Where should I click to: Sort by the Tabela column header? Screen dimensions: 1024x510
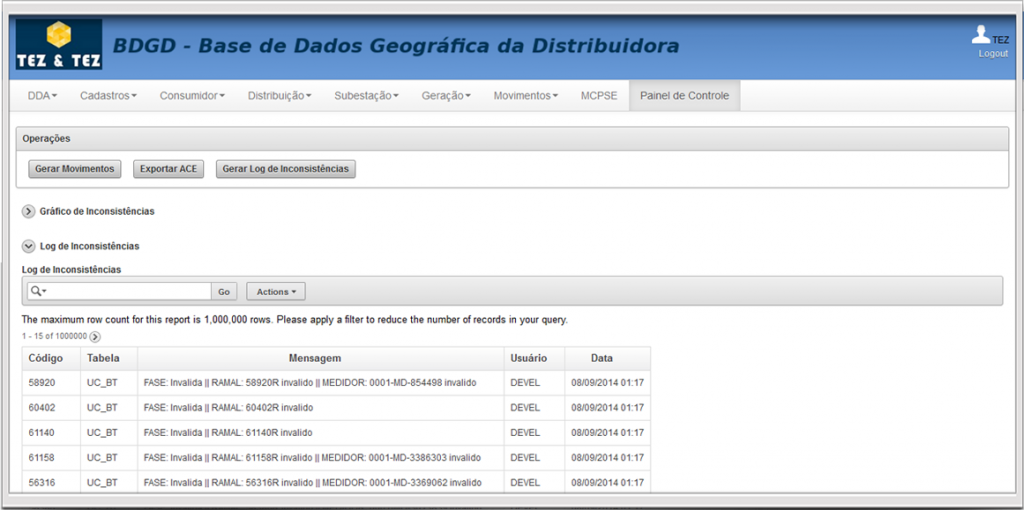103,359
